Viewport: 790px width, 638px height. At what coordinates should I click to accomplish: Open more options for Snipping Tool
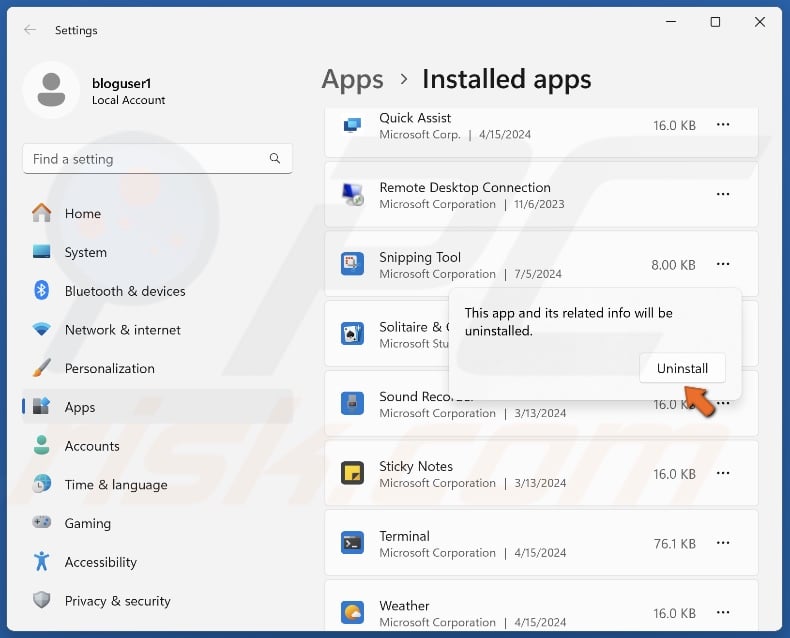point(723,264)
